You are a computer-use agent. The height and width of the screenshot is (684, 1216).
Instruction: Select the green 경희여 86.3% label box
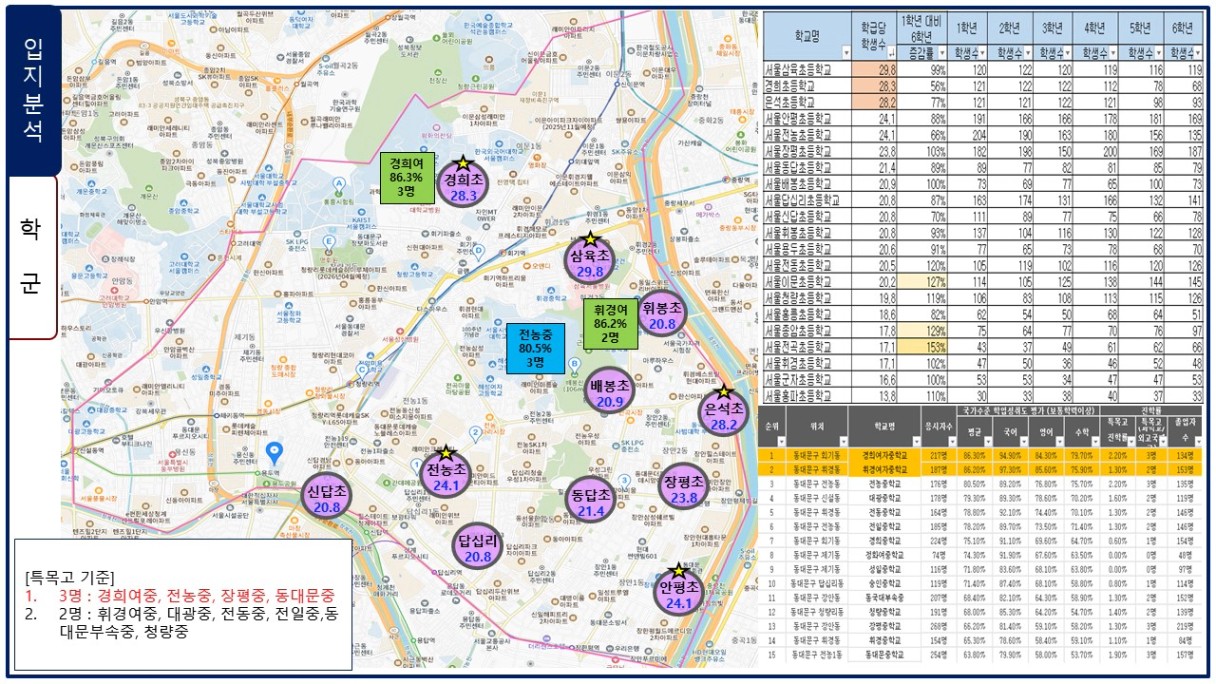pos(408,177)
